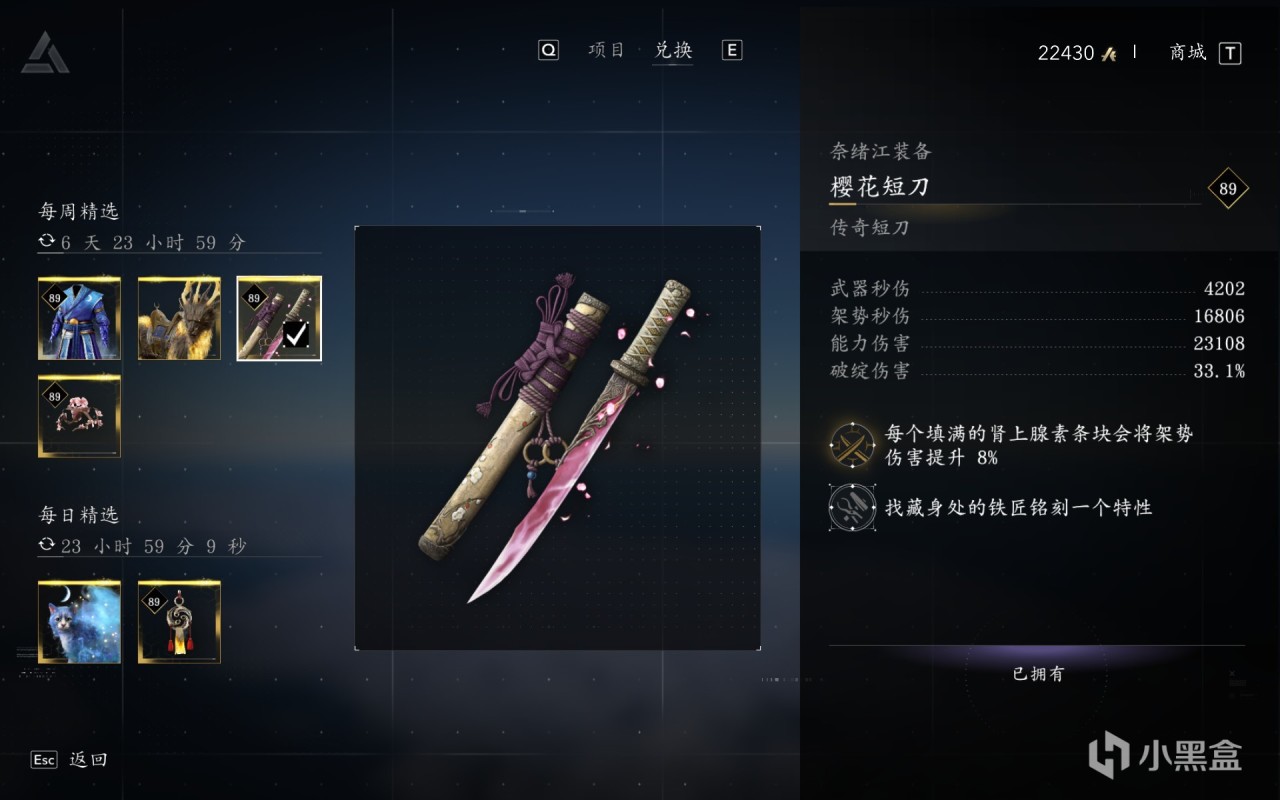Screen dimensions: 1280x800
Task: Open the 商城 store
Action: (x=1188, y=52)
